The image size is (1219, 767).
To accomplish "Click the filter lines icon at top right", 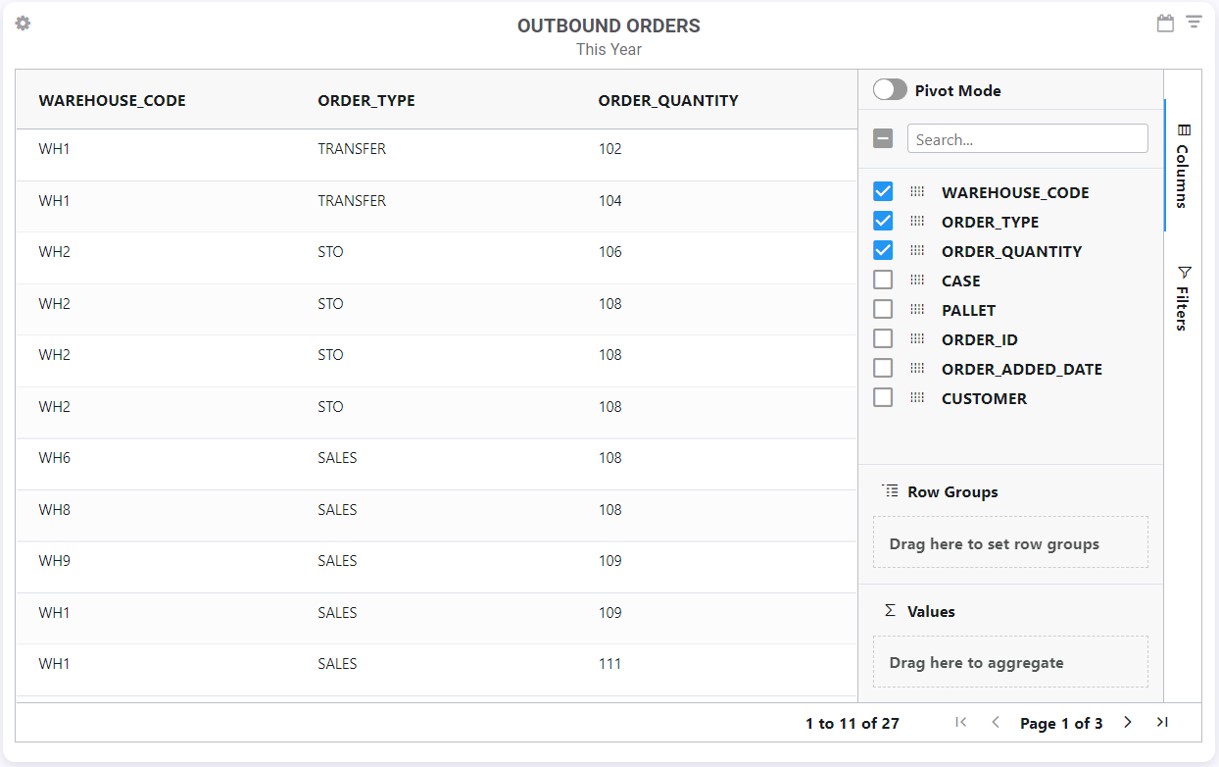I will [x=1194, y=22].
